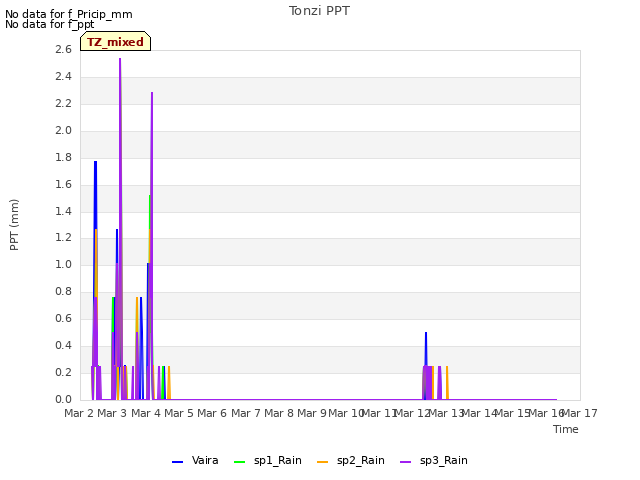
Task: Click the tall blue Vaira peak on Mar 2
Action: coord(95,162)
